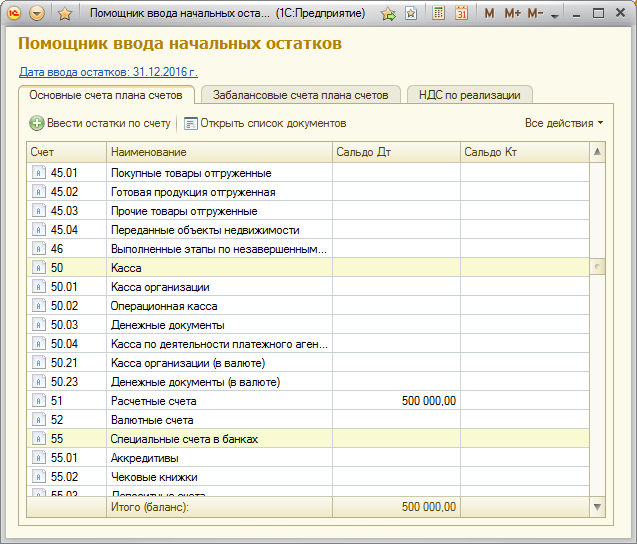Switch to Основные счета плана счетов tab
Screen dimensions: 637x544
coord(106,95)
